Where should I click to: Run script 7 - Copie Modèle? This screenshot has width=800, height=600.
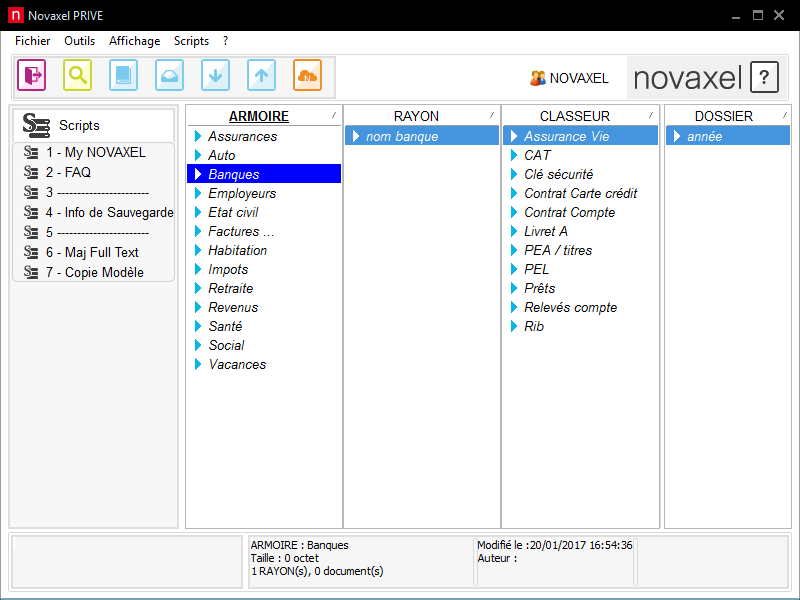[x=95, y=272]
